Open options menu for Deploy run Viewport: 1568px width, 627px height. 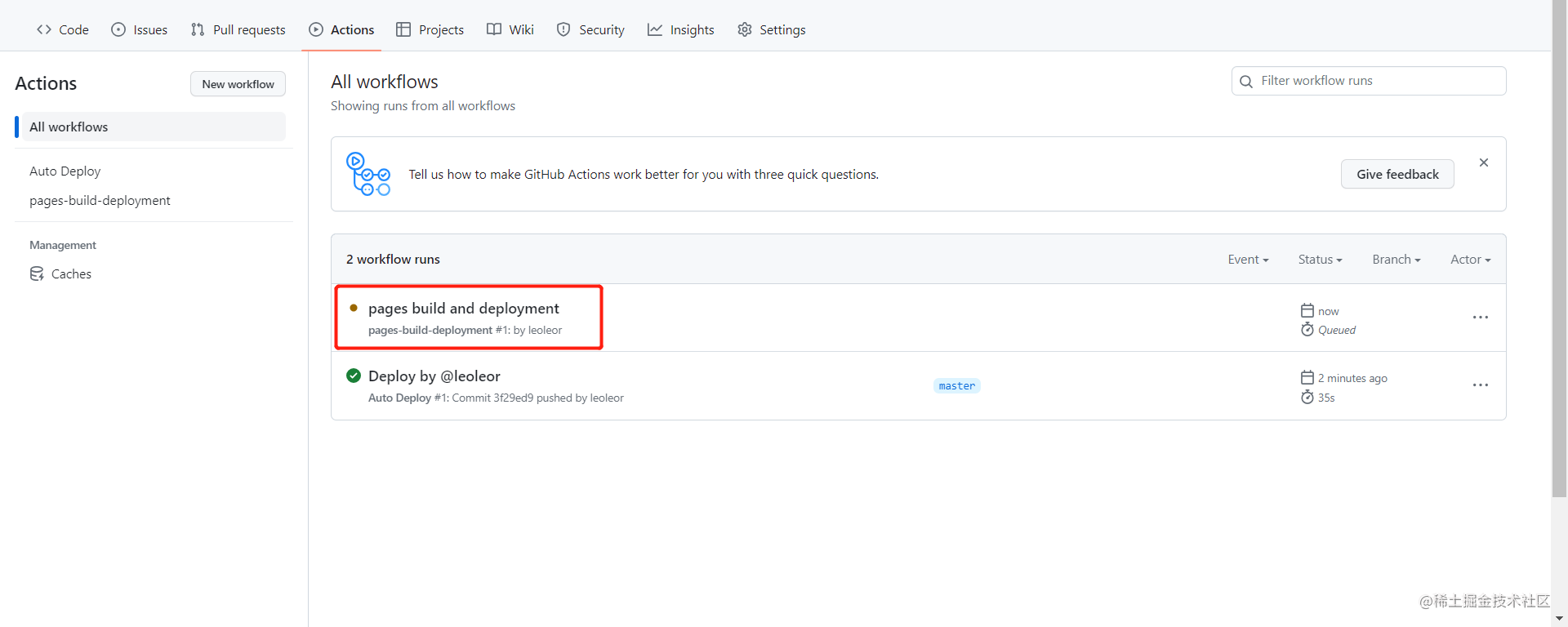pos(1481,385)
